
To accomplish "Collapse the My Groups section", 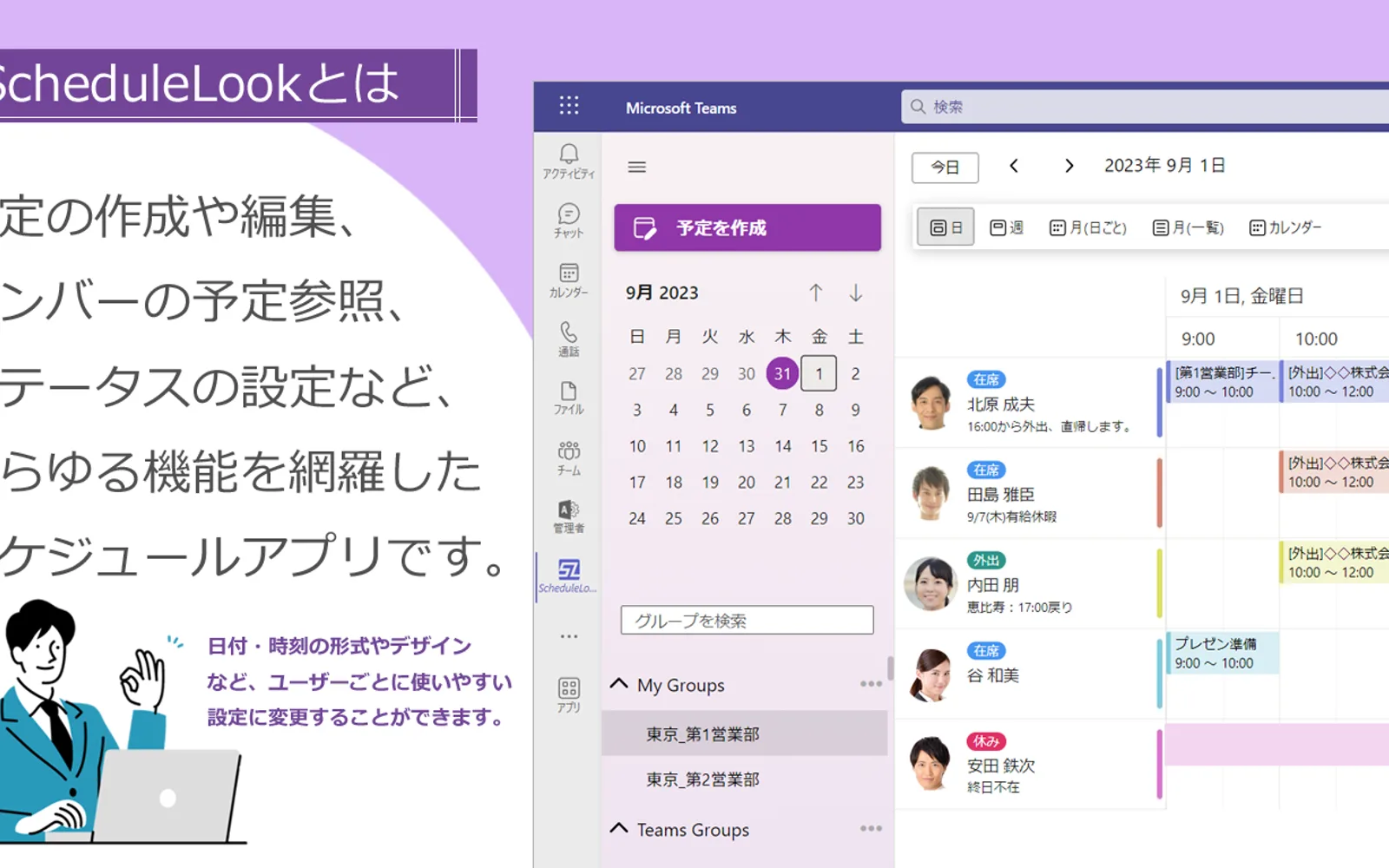I will coord(619,684).
